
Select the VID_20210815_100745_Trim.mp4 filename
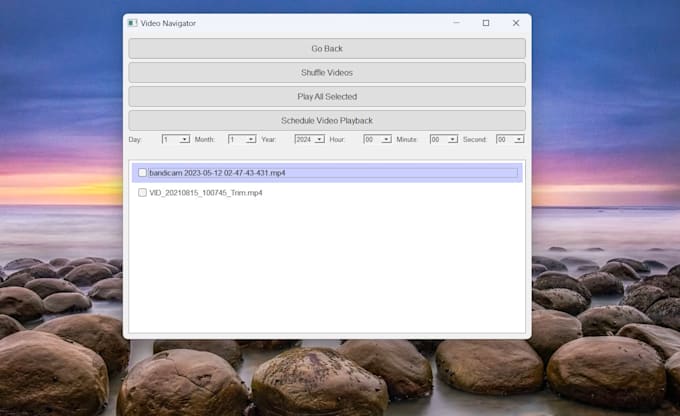click(x=206, y=193)
